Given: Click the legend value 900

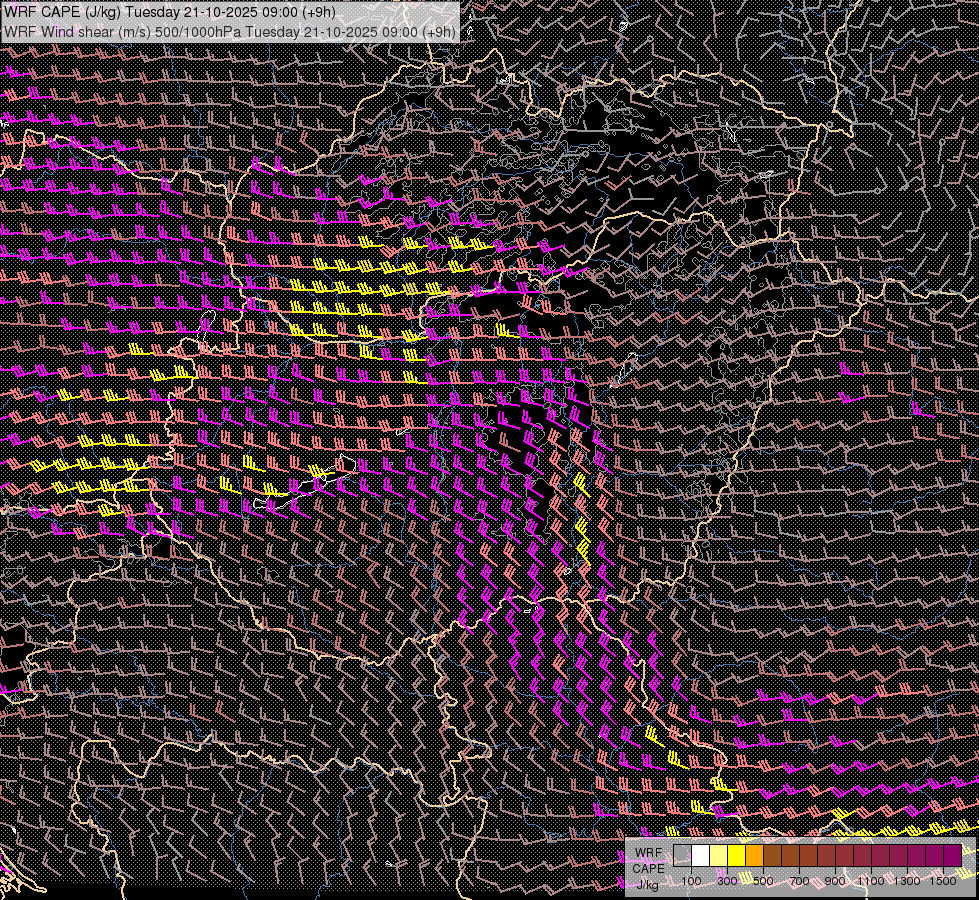Looking at the screenshot, I should tap(835, 881).
